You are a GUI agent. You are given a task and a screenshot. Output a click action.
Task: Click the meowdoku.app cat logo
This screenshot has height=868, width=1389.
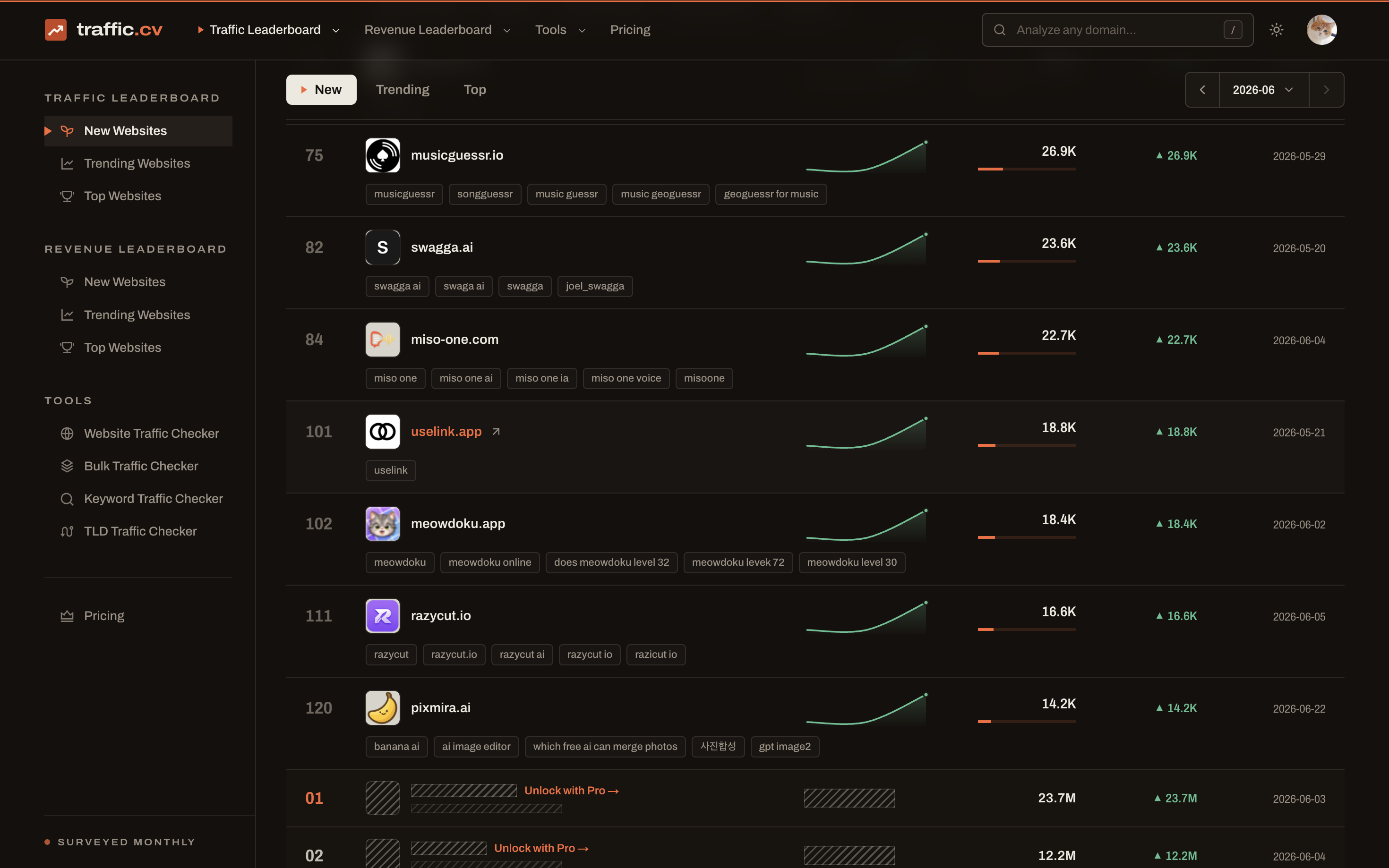(x=382, y=524)
